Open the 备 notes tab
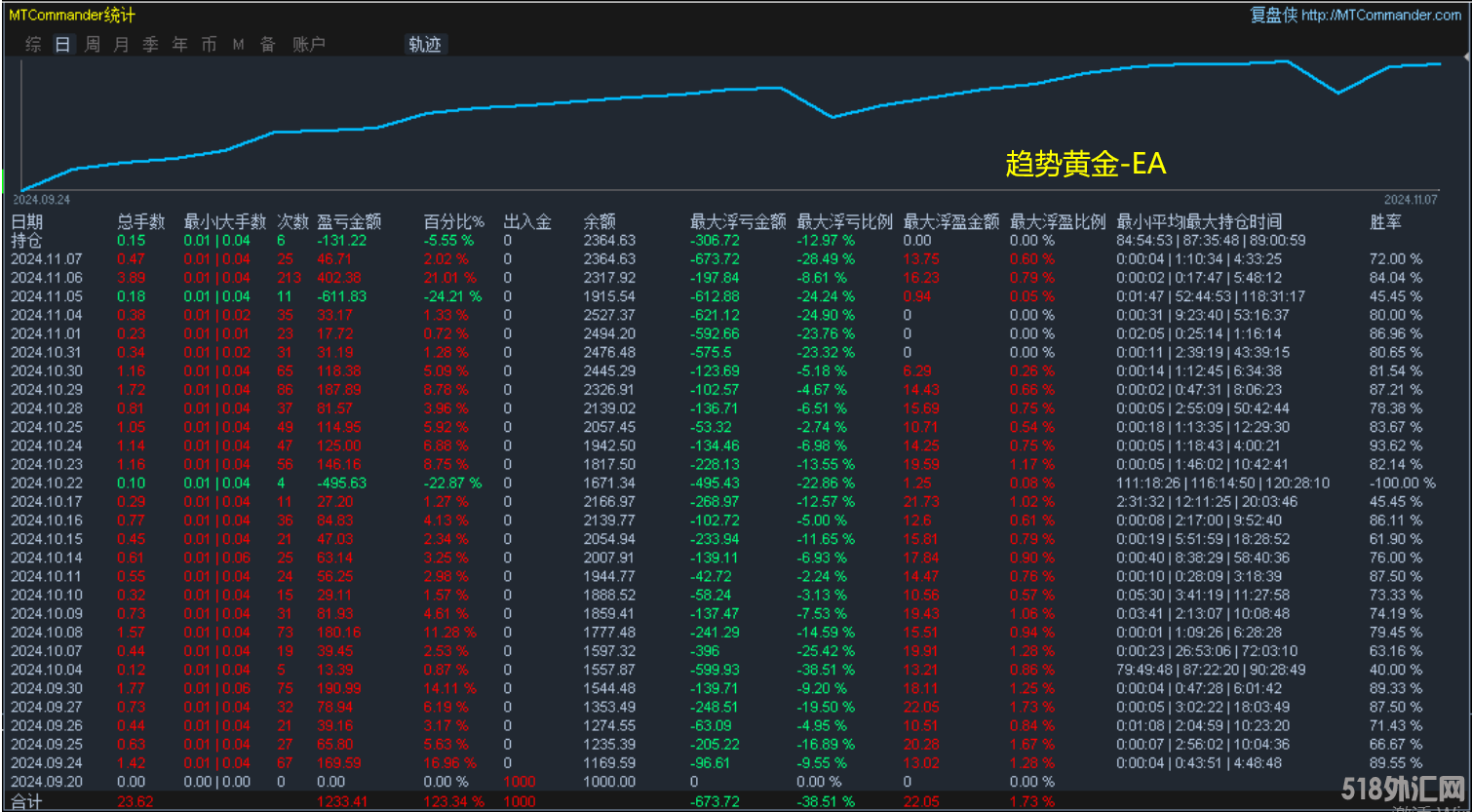Viewport: 1472px width, 812px height. tap(267, 45)
